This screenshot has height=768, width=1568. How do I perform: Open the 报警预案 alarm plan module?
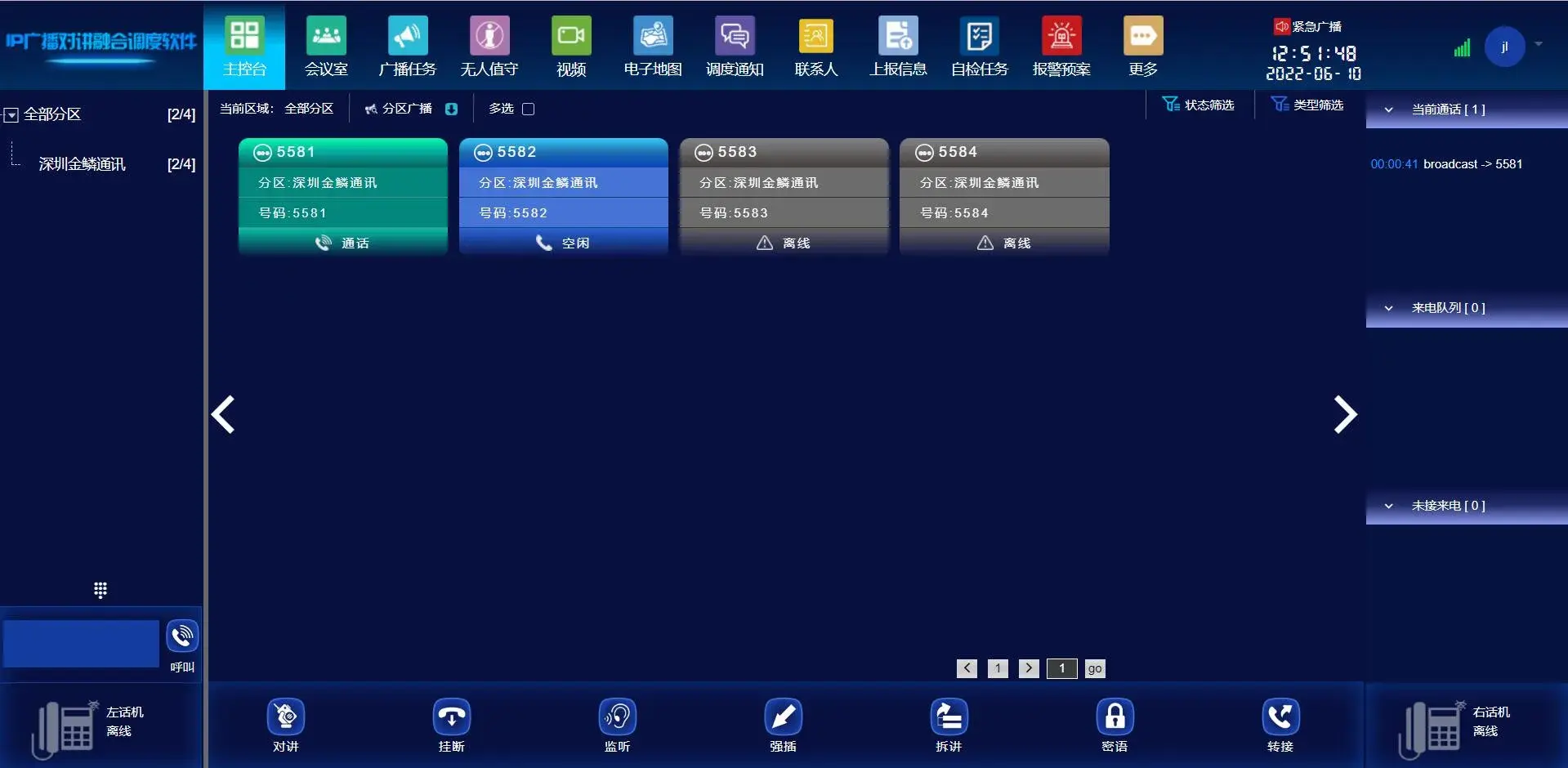[1061, 47]
